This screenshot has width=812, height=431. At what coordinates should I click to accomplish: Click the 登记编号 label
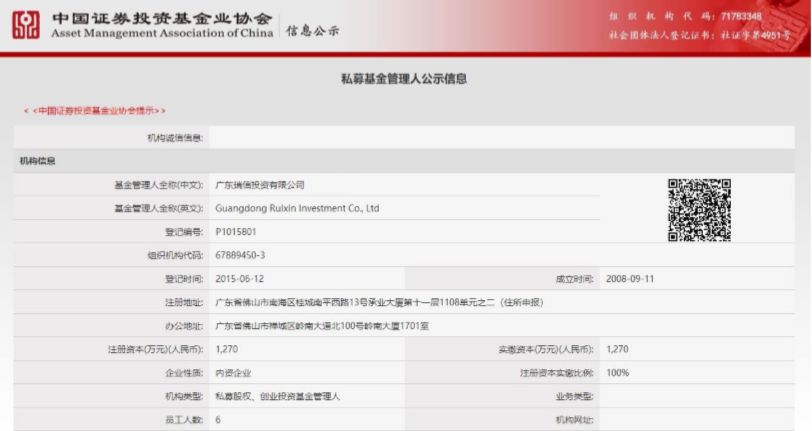pyautogui.click(x=184, y=232)
